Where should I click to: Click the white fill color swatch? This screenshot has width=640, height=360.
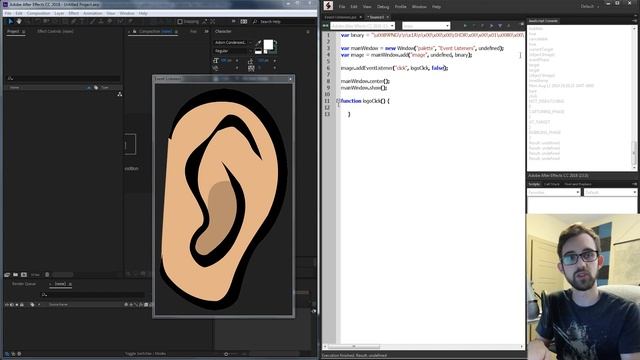point(268,44)
